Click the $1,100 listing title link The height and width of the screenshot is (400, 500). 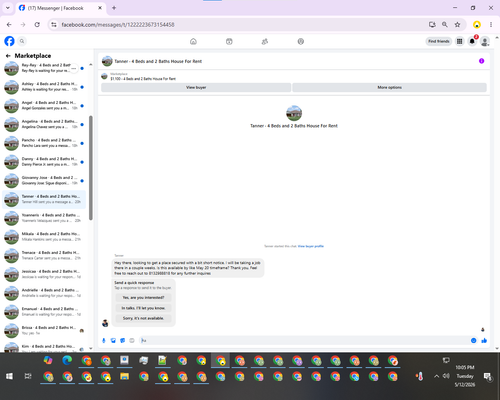click(143, 79)
